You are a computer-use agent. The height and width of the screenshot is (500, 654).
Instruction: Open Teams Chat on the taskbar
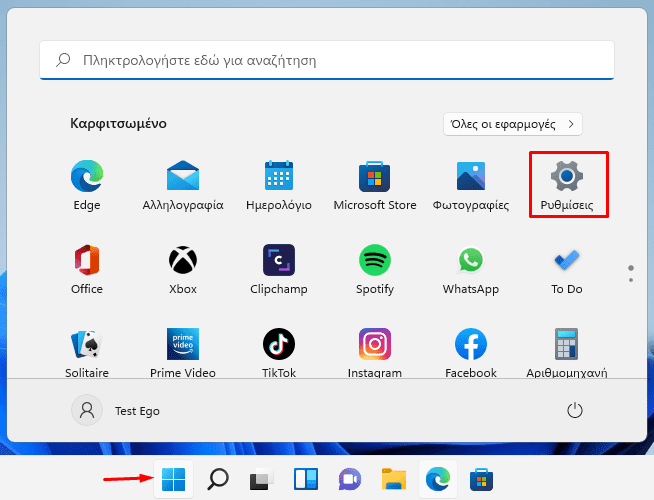coord(350,479)
